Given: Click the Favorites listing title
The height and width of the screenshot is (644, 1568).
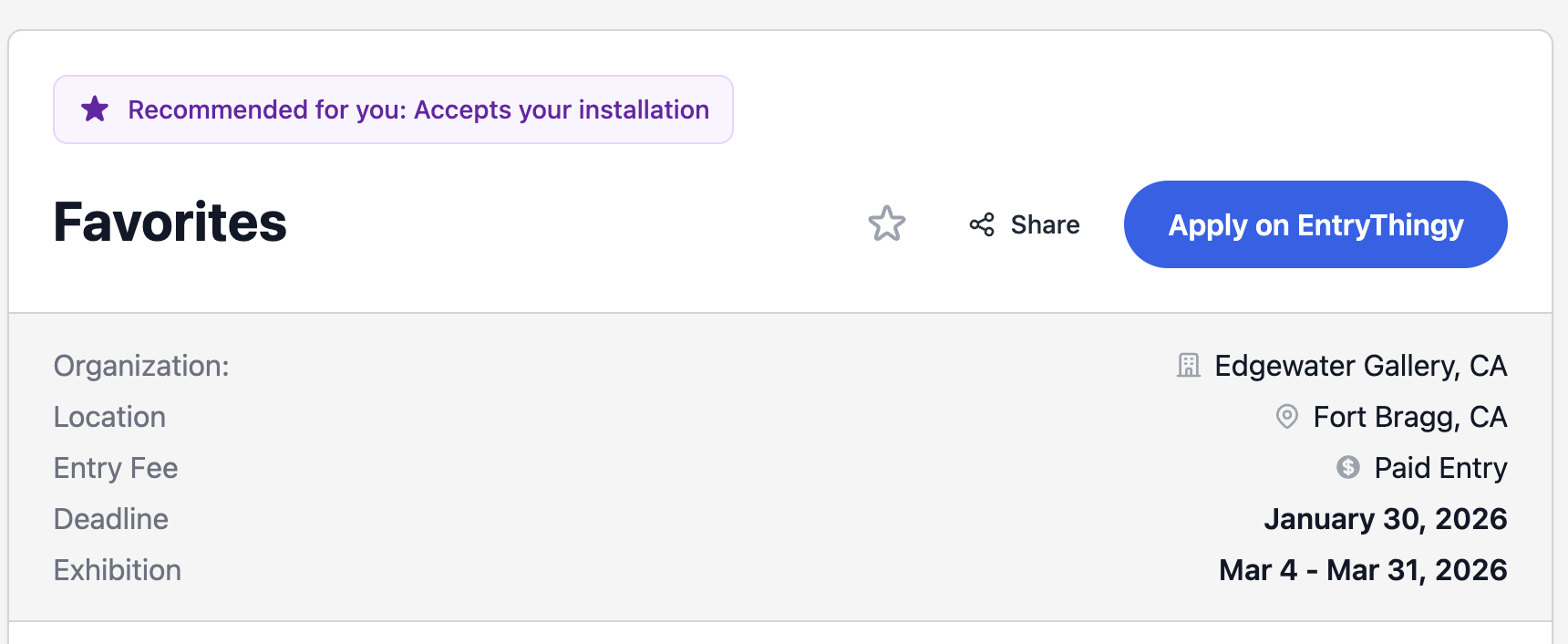Looking at the screenshot, I should 170,223.
